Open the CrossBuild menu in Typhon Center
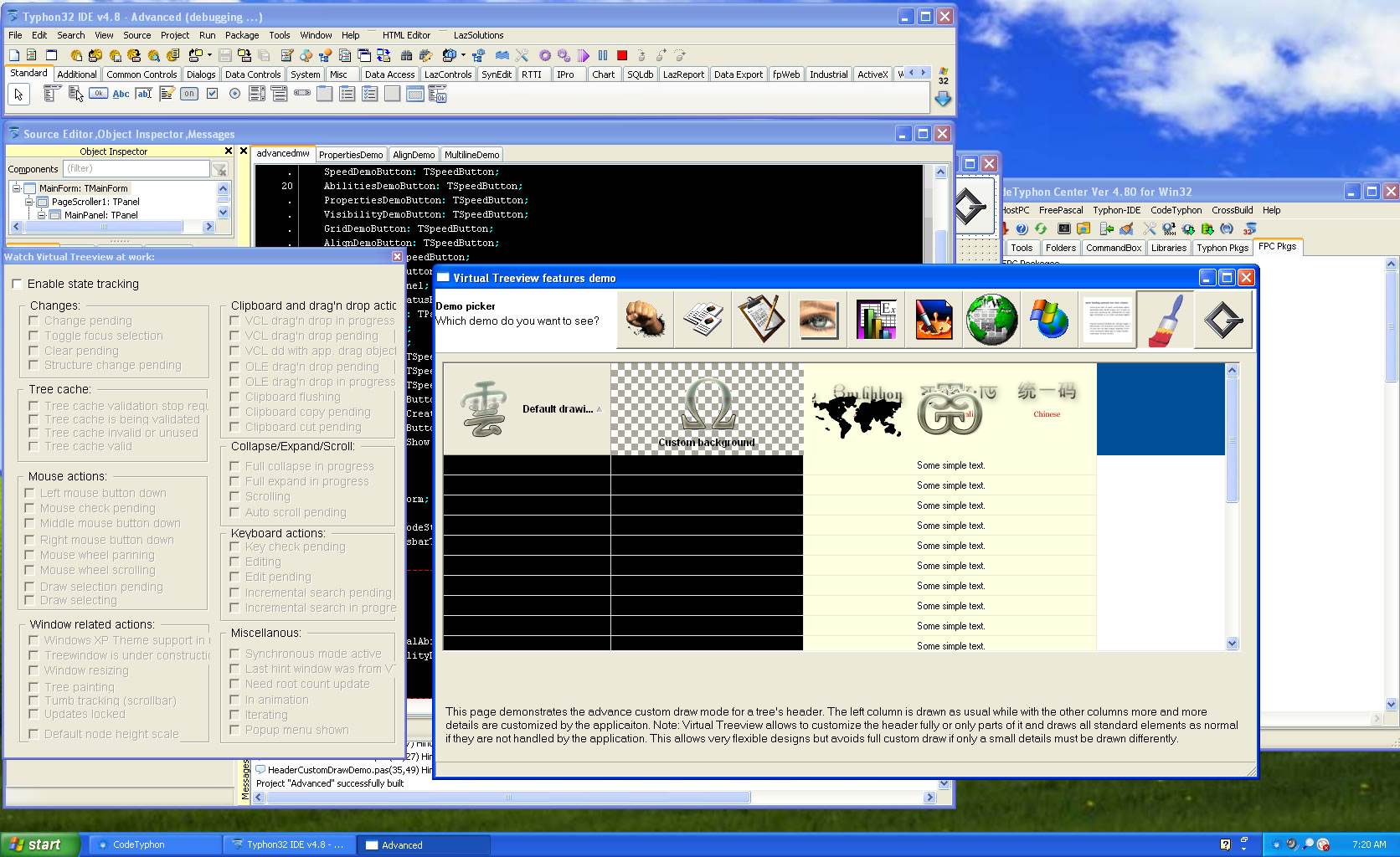 (x=1232, y=210)
